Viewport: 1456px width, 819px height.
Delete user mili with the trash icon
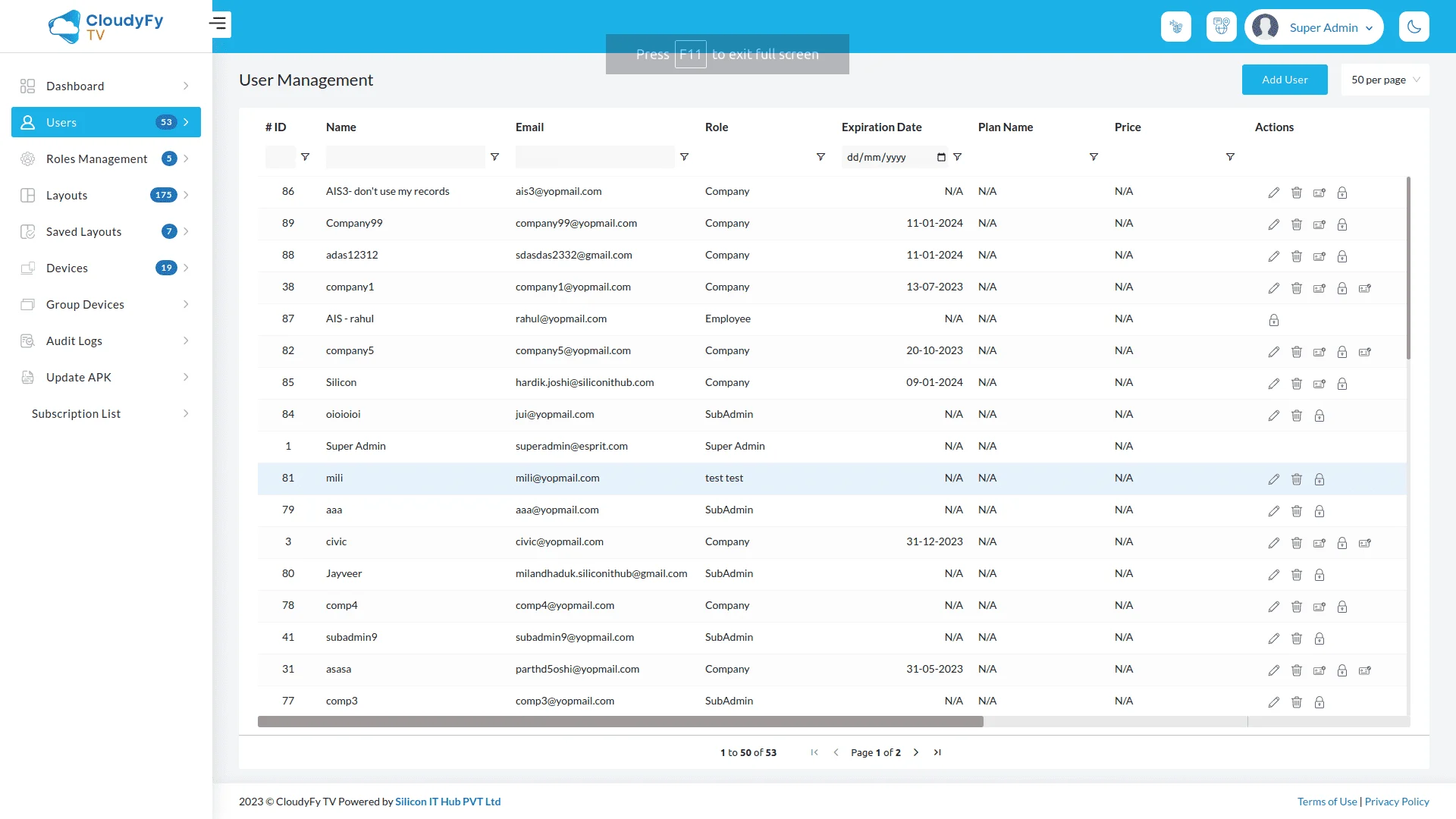point(1296,479)
